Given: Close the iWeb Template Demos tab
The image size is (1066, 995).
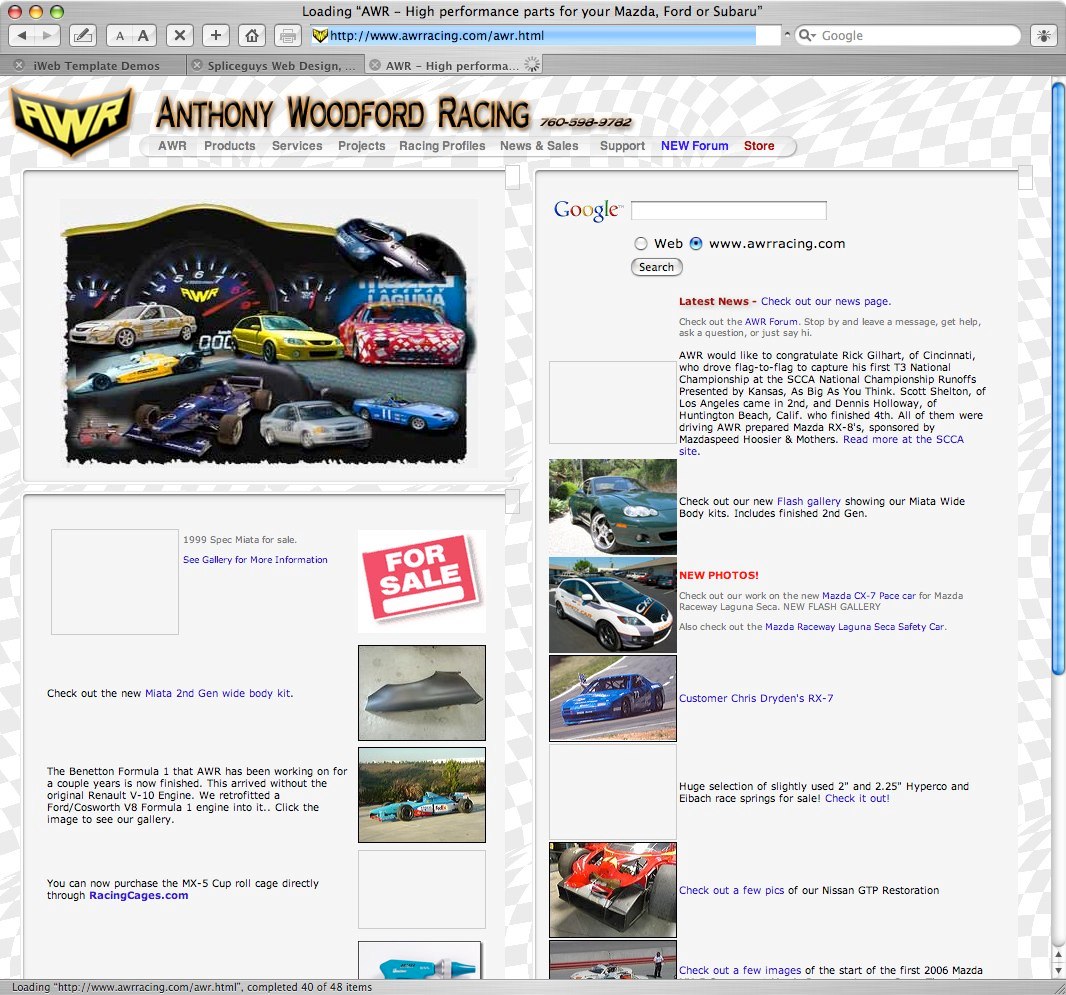Looking at the screenshot, I should (19, 65).
